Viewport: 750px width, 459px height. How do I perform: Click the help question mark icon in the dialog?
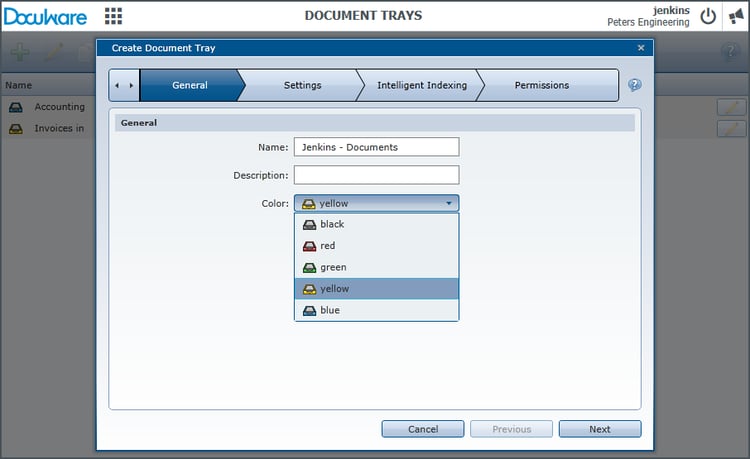point(634,85)
